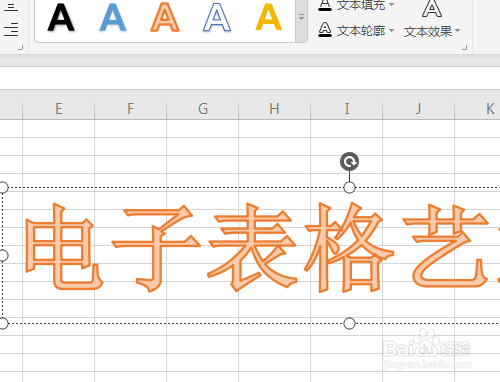This screenshot has width=500, height=382.
Task: Click the 文本轮廓 text outline icon
Action: 325,30
